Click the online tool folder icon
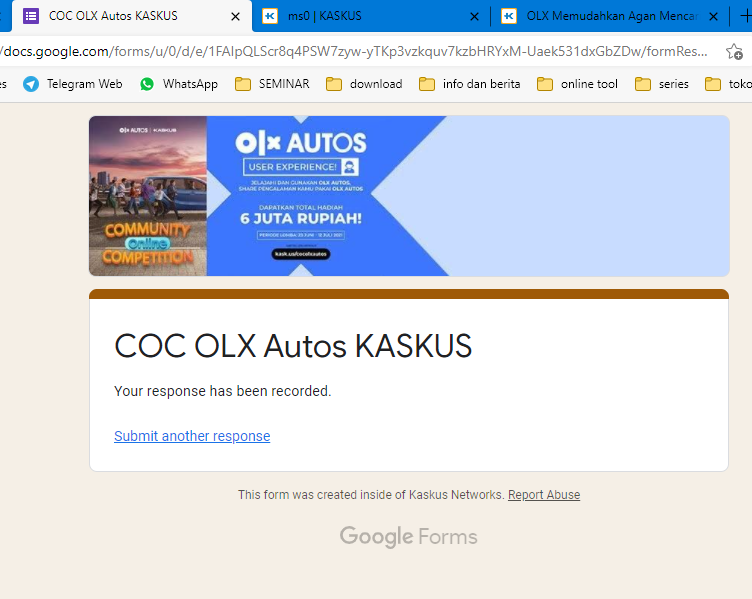Screen dimensions: 752x599 (x=545, y=84)
